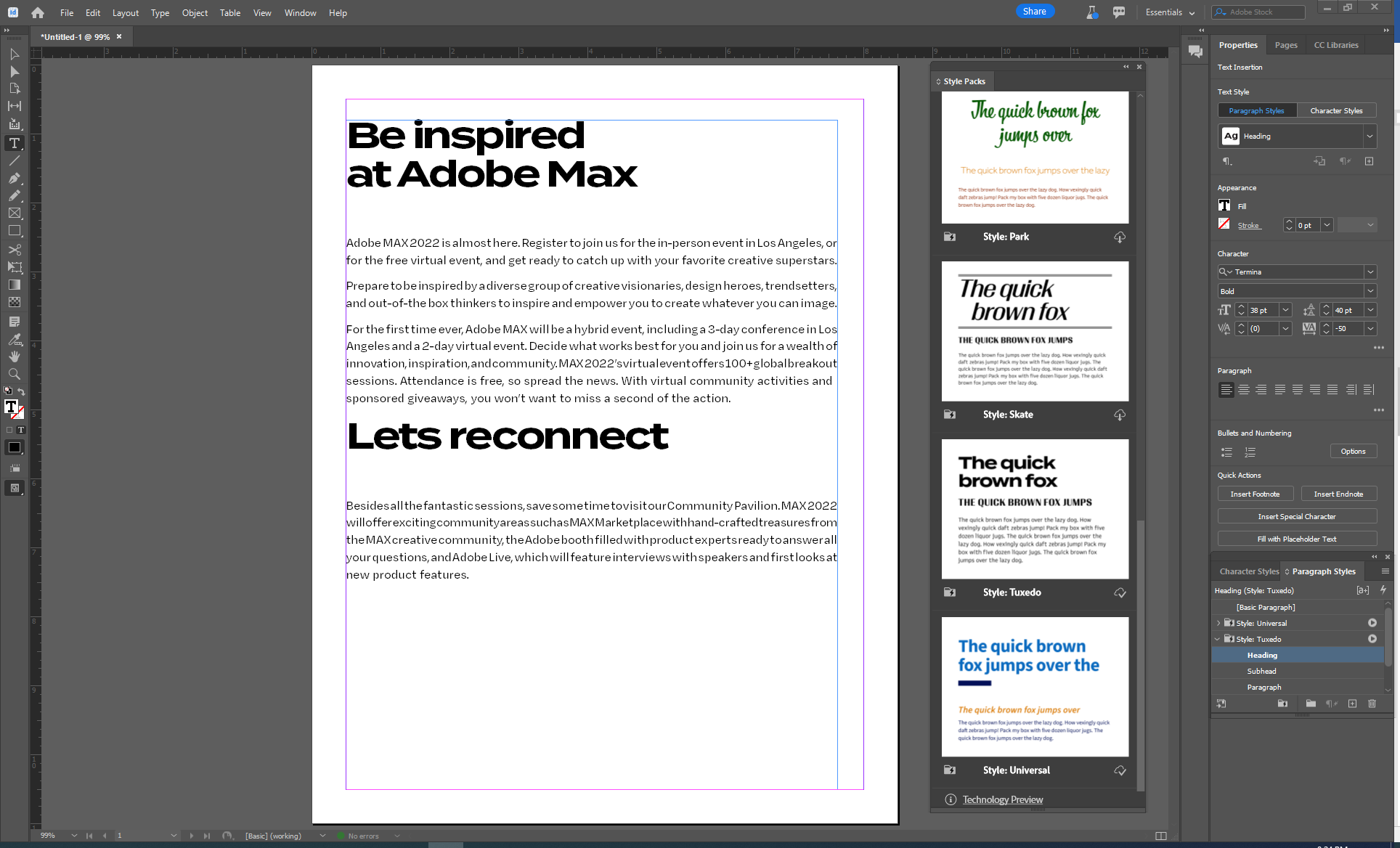Select the Gradient Swatch tool
This screenshot has width=1400, height=848.
coord(14,285)
